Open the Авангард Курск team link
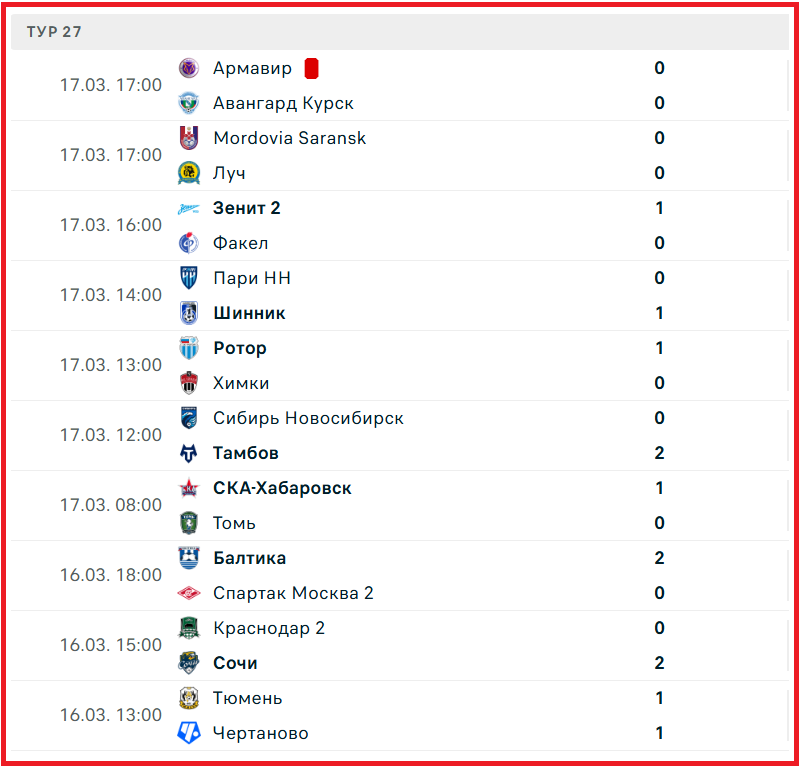The height and width of the screenshot is (768, 801). tap(283, 103)
